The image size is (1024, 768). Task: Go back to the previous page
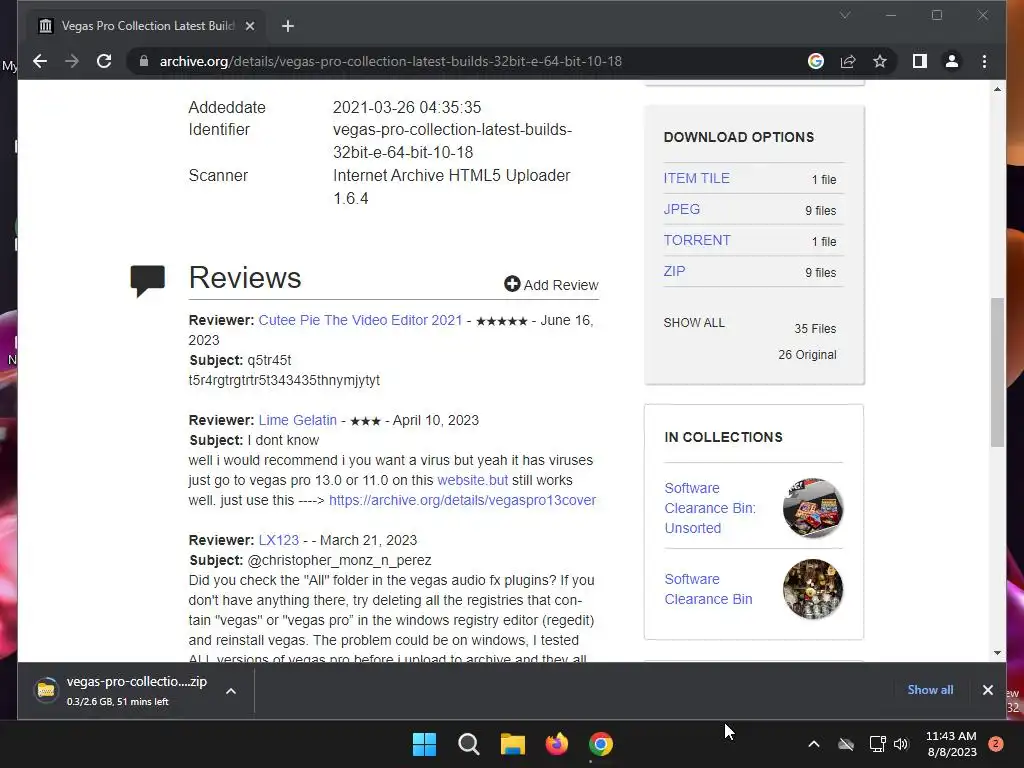click(40, 61)
